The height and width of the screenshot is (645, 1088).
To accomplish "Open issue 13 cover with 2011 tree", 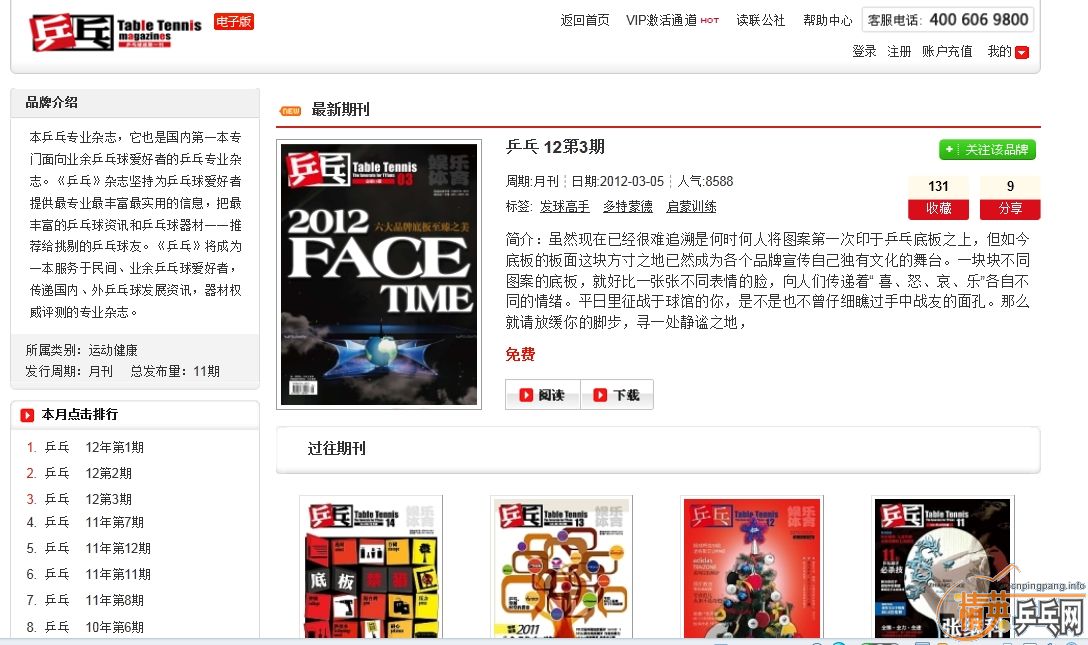I will coord(561,567).
